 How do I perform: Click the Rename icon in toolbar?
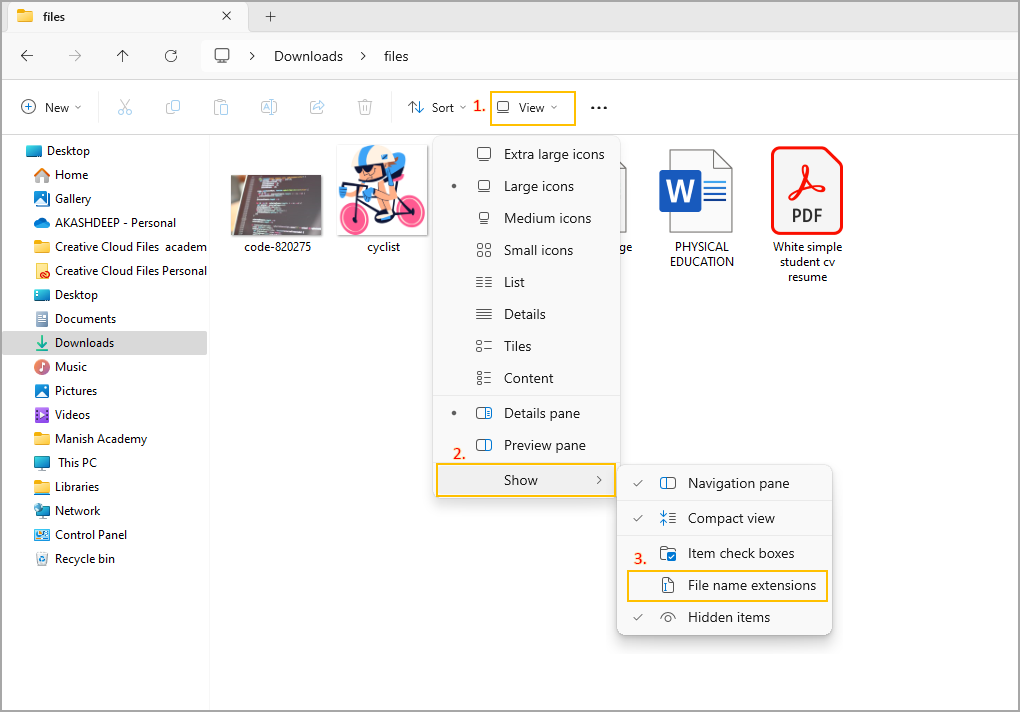click(269, 108)
